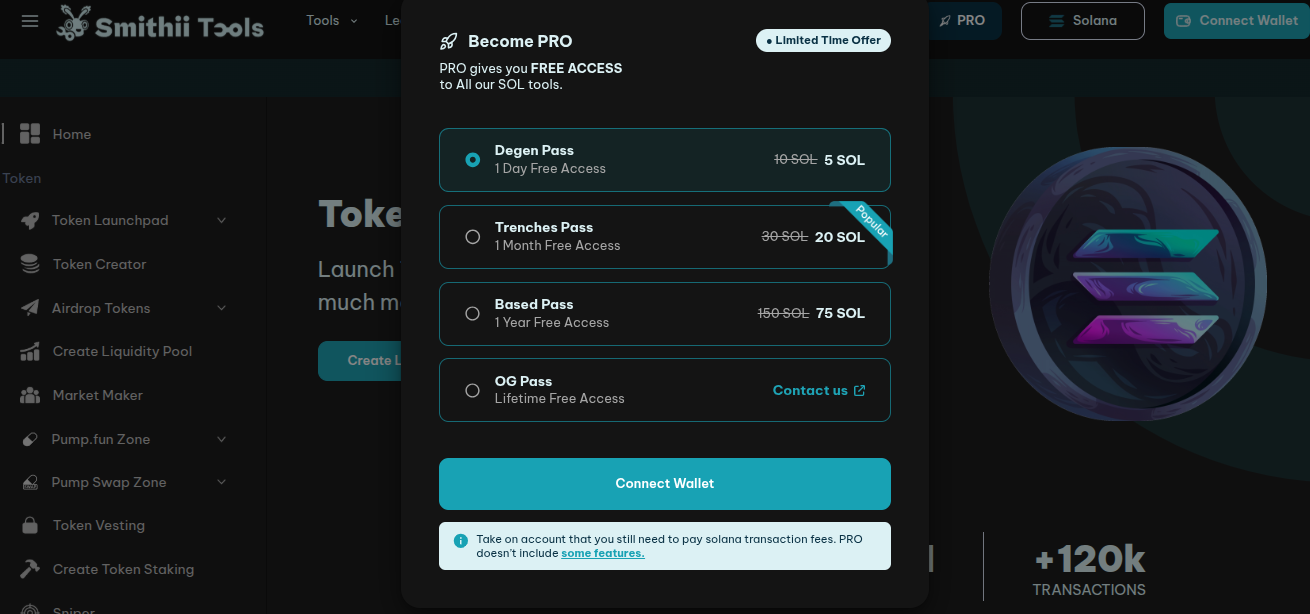Expand the Airdrop Tokens sidebar section

click(x=222, y=308)
